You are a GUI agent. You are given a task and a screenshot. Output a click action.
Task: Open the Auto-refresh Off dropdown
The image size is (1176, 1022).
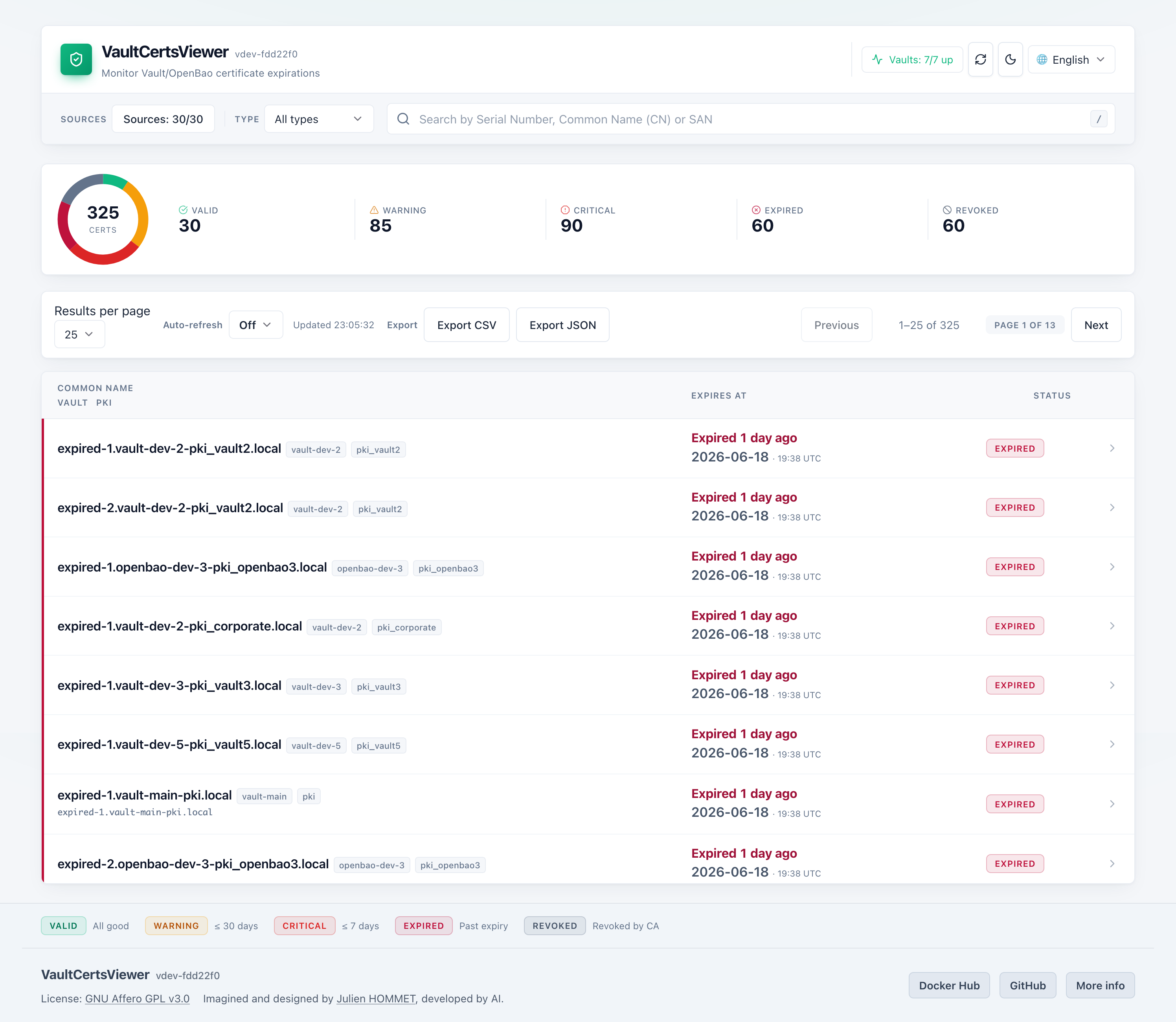click(255, 325)
